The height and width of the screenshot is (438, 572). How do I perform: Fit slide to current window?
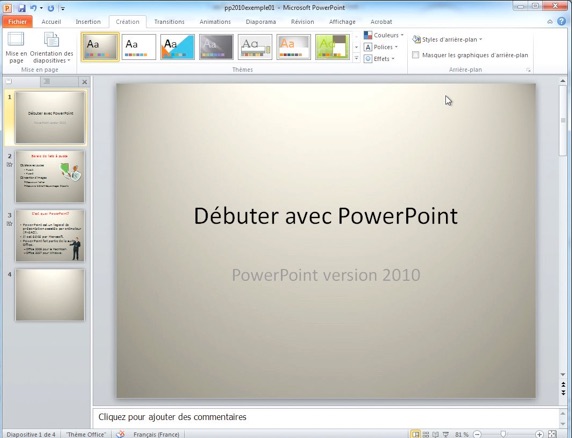point(552,434)
